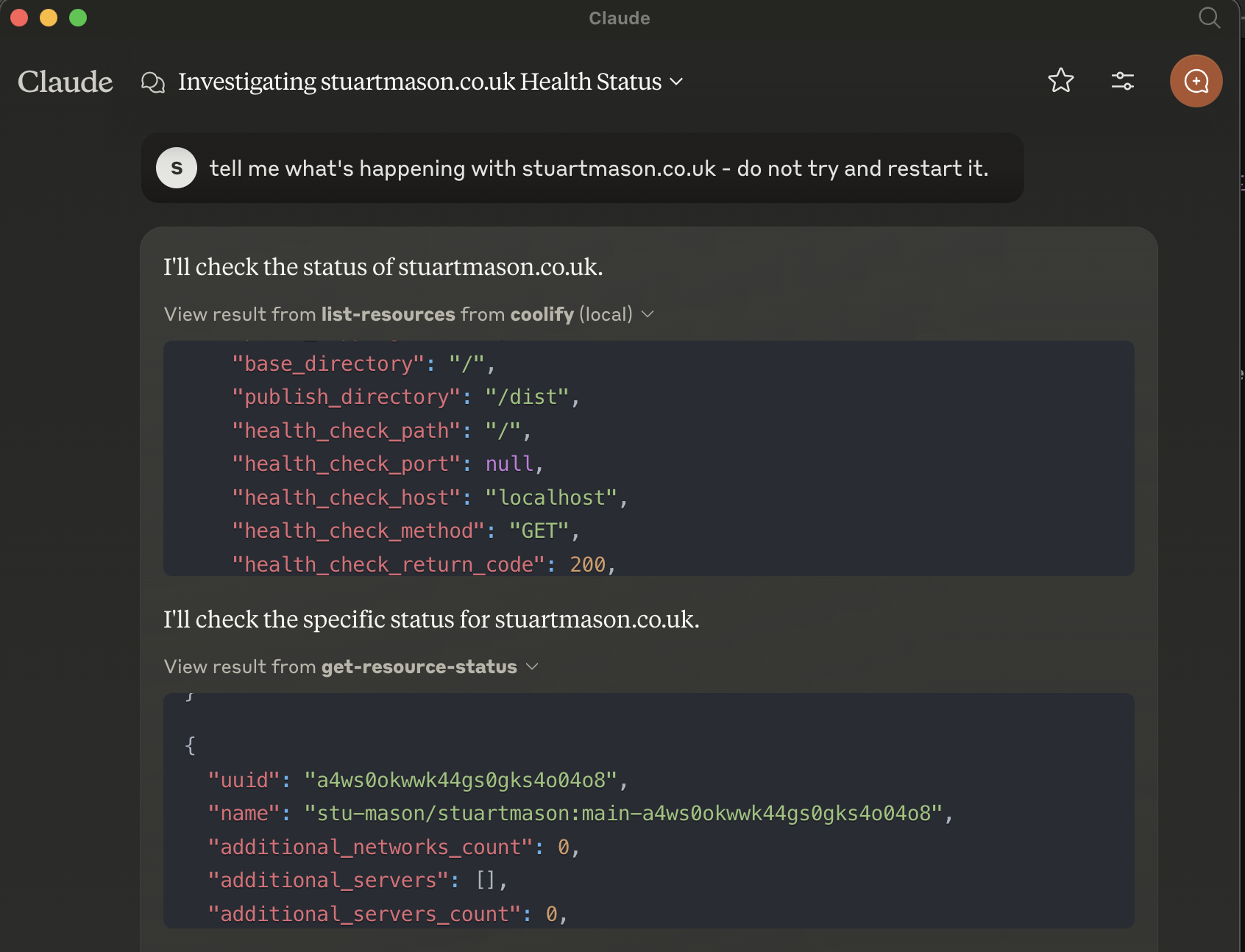
Task: Click the 'View result from get-resource-status' label
Action: (x=340, y=667)
